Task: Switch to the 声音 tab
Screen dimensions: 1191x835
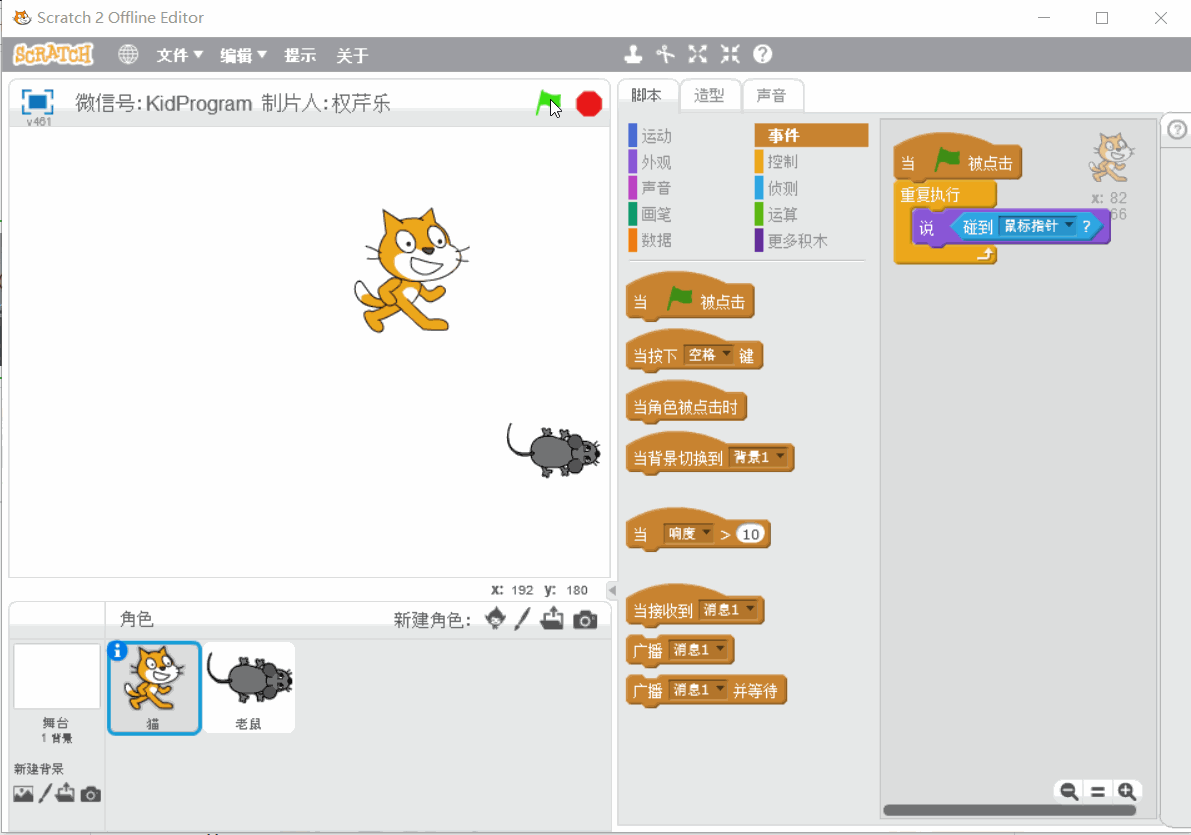Action: (x=771, y=95)
